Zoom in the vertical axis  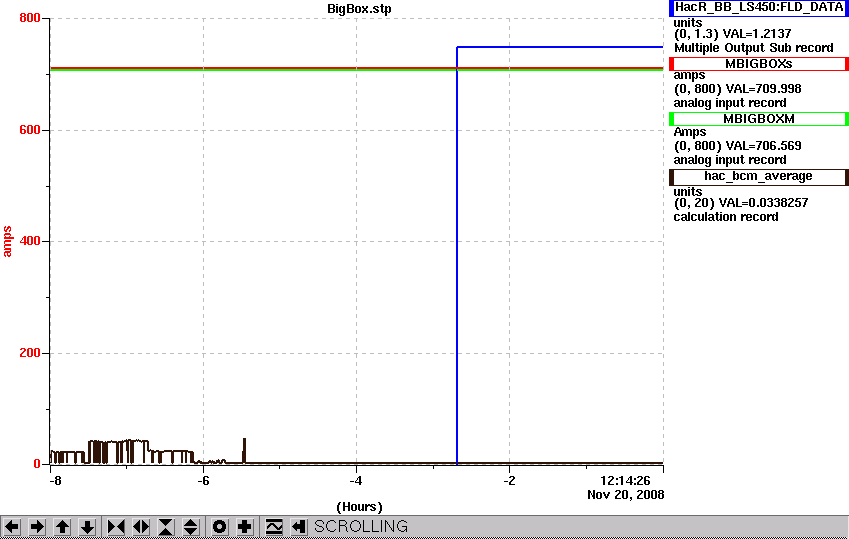(x=166, y=527)
